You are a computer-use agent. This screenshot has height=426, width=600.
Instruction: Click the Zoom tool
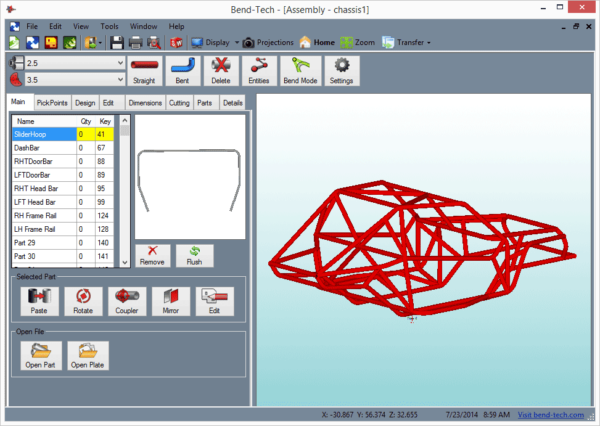pyautogui.click(x=358, y=42)
